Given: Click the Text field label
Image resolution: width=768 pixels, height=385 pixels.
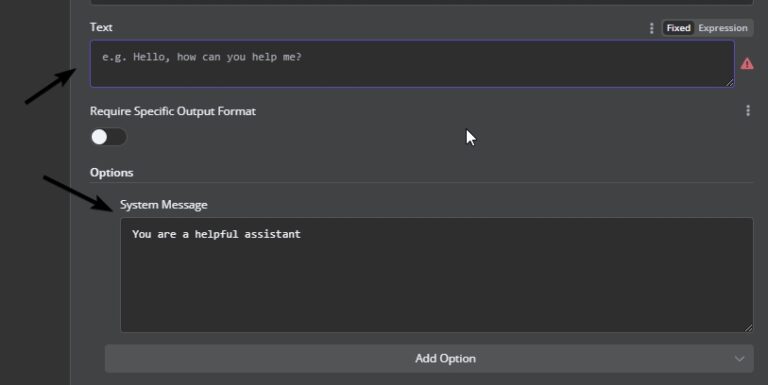Looking at the screenshot, I should point(101,27).
